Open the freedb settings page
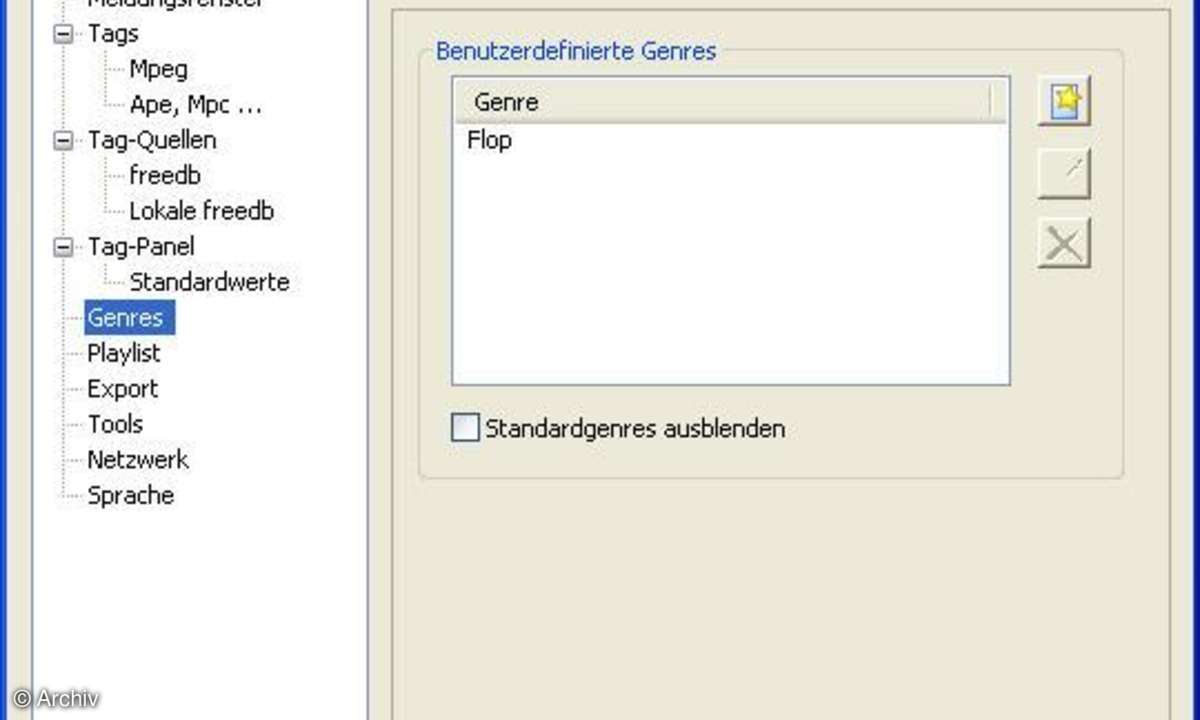 (x=165, y=176)
